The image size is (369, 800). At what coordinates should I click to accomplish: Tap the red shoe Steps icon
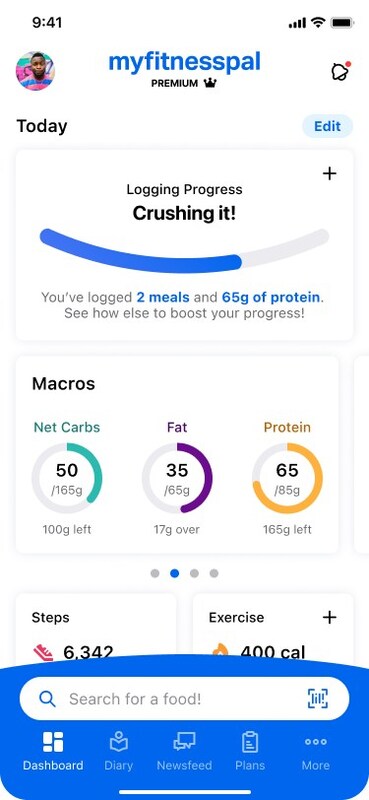coord(43,653)
